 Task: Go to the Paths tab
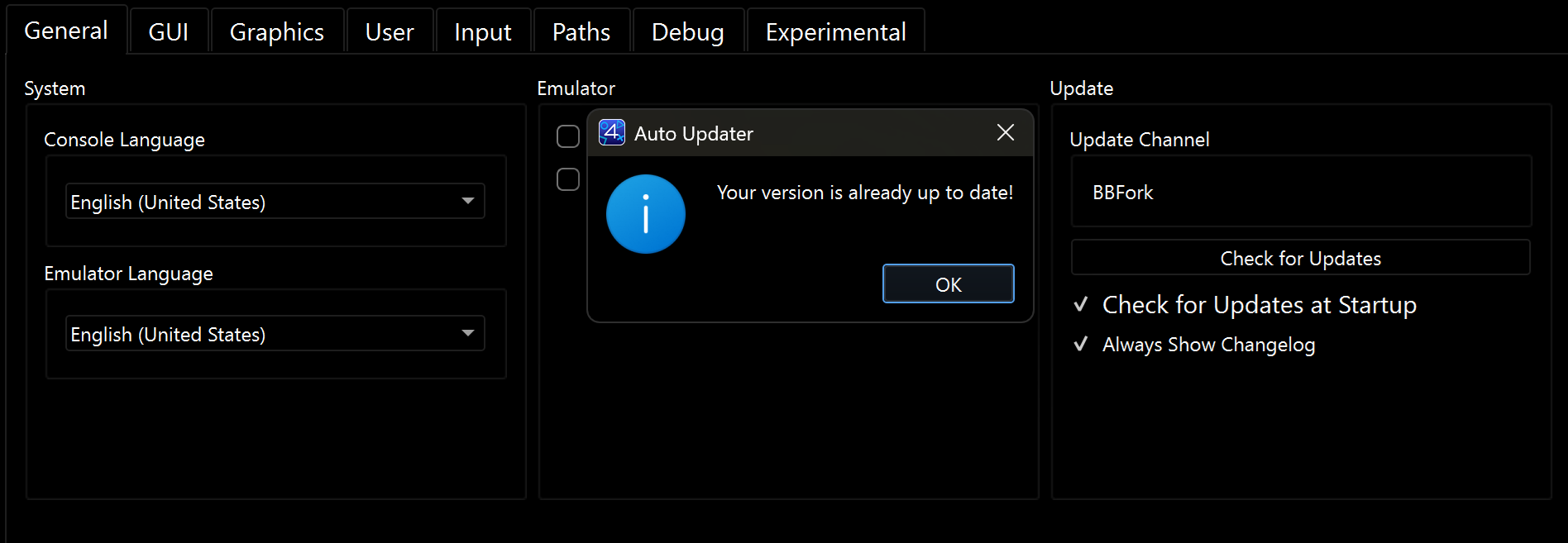(581, 32)
